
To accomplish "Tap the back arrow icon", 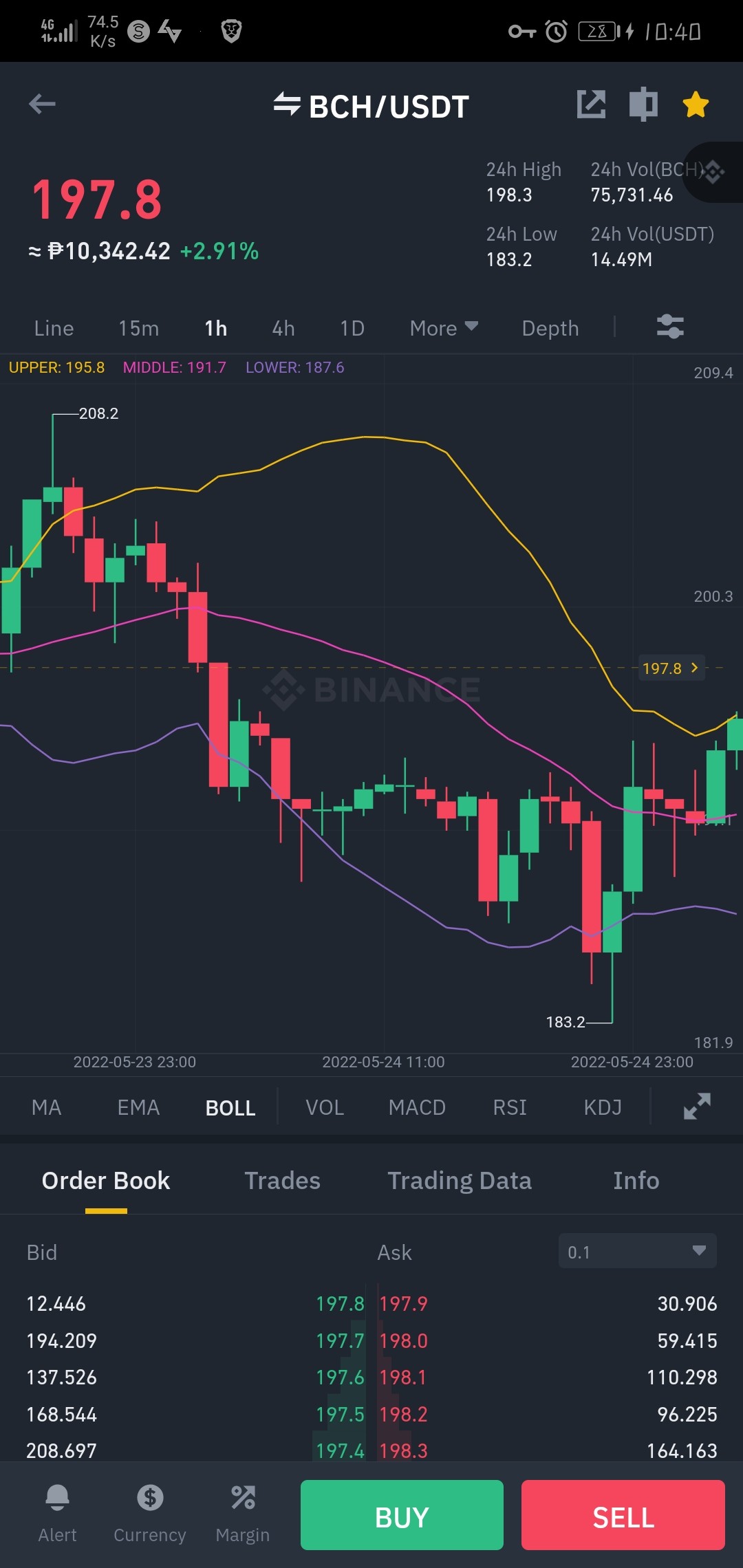I will click(x=42, y=104).
